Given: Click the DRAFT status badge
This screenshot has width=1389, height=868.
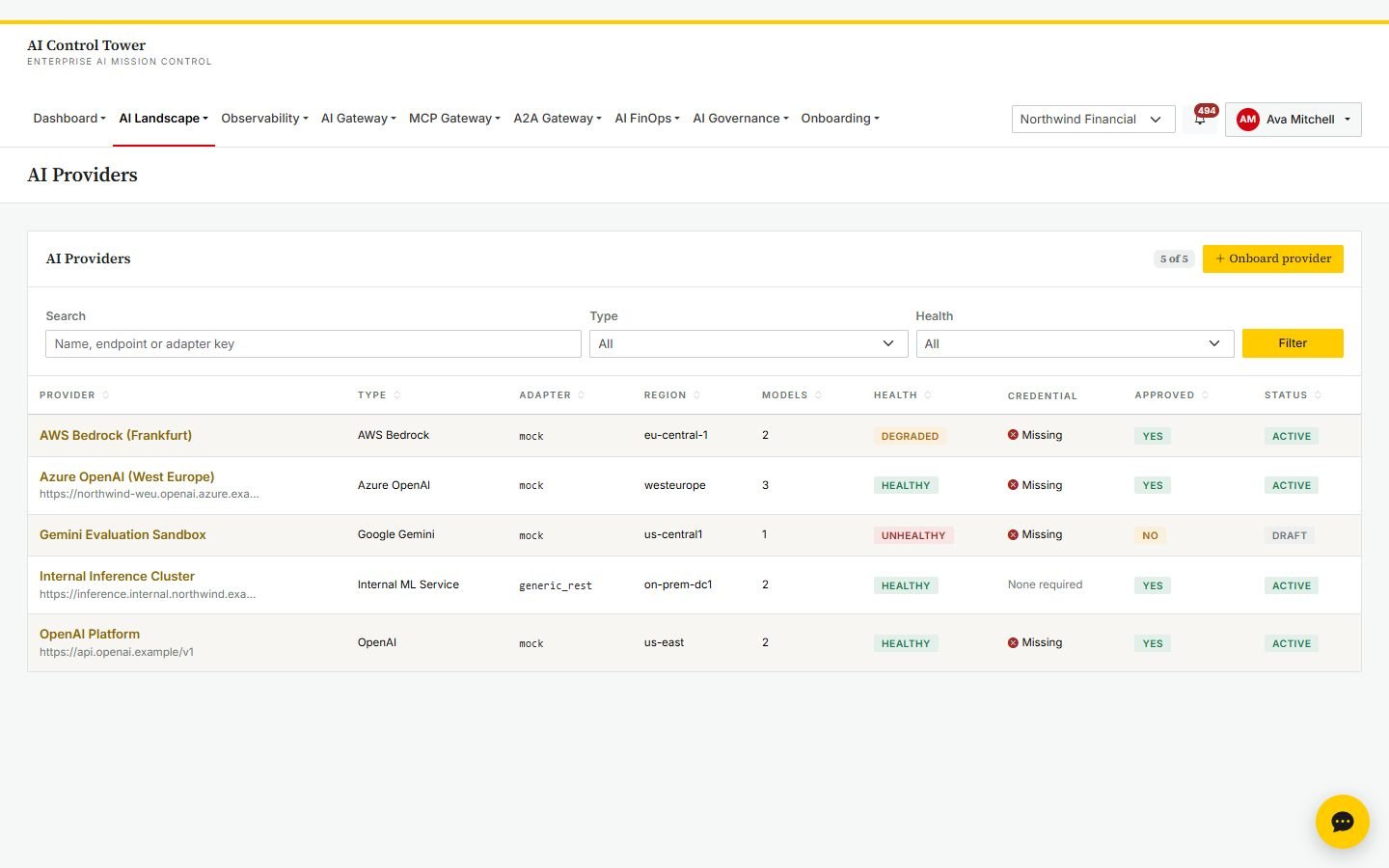Looking at the screenshot, I should click(1290, 535).
